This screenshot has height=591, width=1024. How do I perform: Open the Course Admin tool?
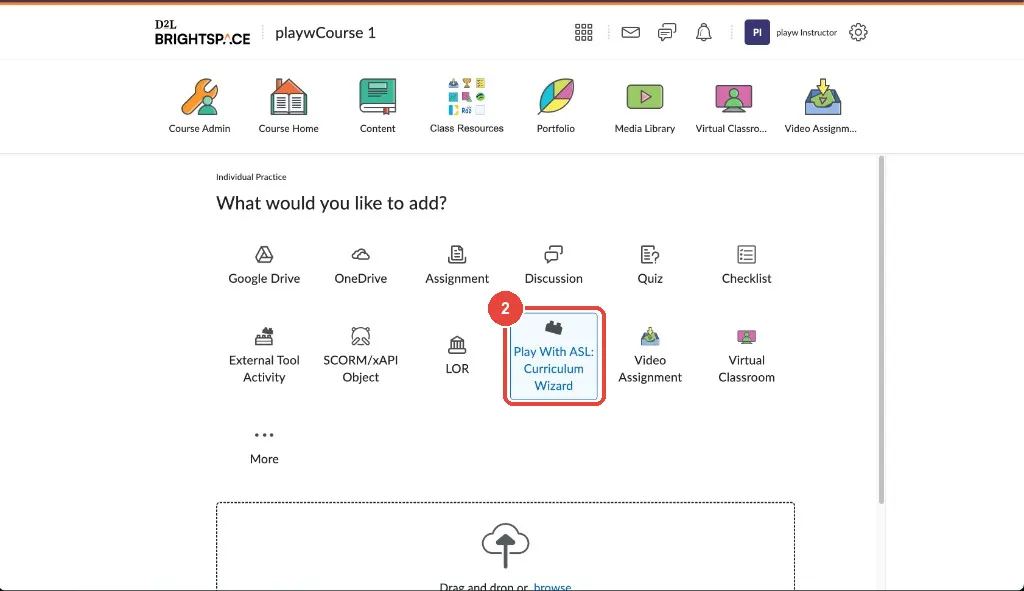(199, 106)
